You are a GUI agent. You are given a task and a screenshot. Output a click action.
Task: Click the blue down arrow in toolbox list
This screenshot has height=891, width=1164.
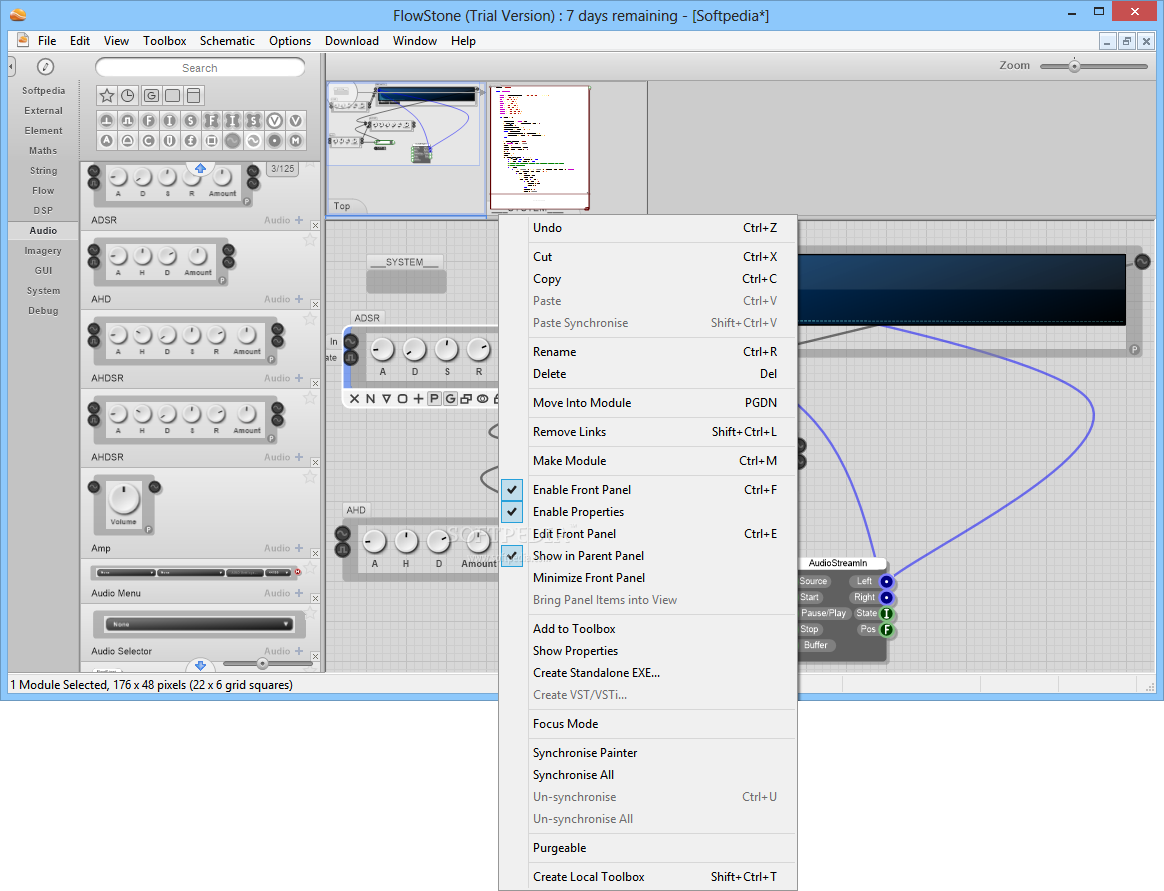tap(200, 665)
